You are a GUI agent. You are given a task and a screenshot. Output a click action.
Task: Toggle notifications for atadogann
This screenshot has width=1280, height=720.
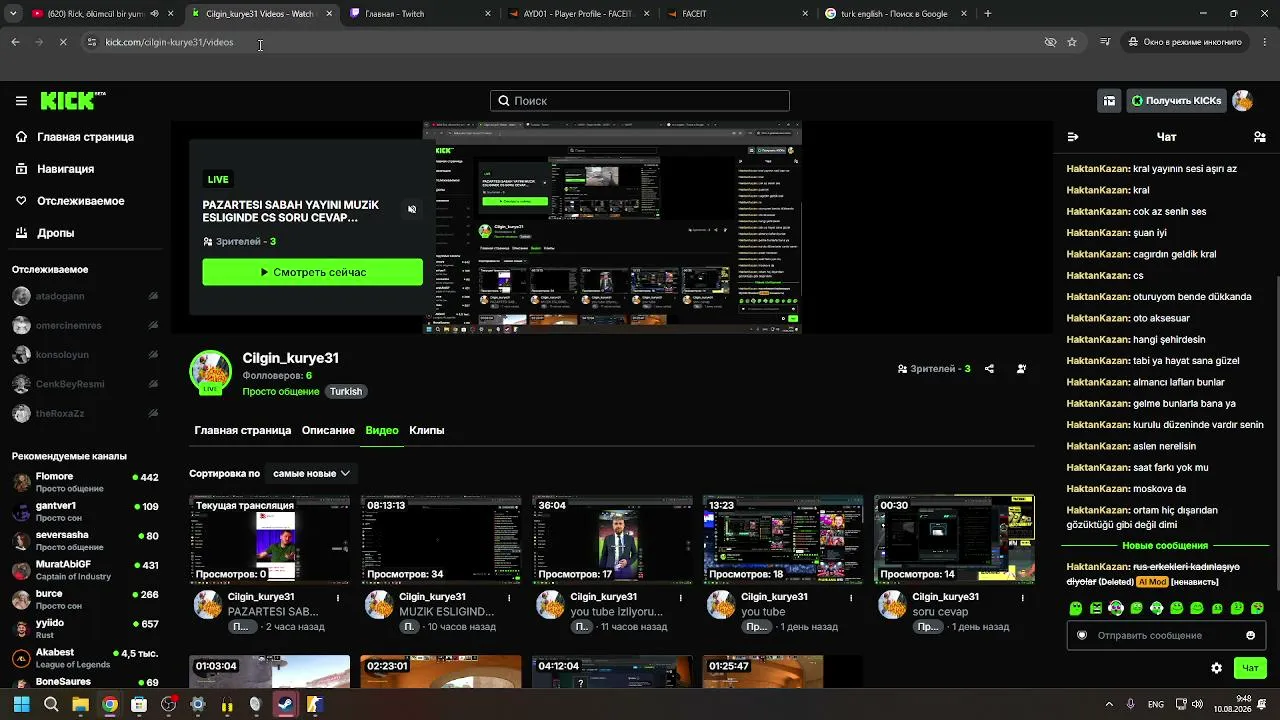click(x=153, y=296)
